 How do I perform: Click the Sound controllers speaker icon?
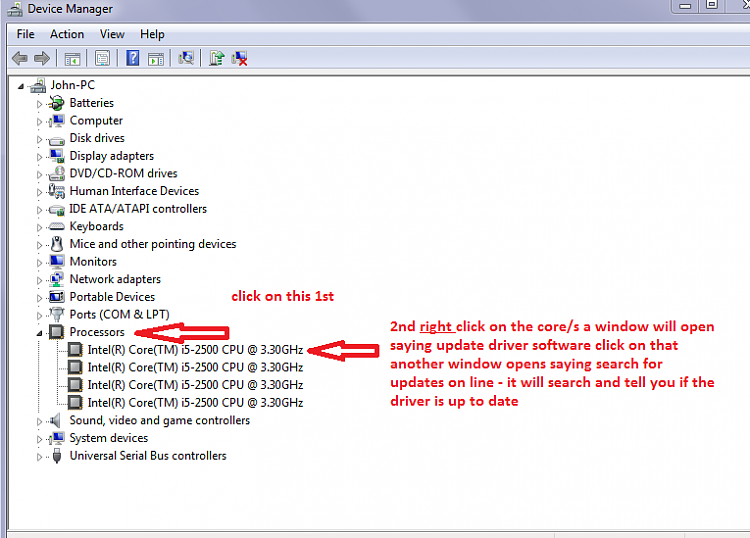56,420
